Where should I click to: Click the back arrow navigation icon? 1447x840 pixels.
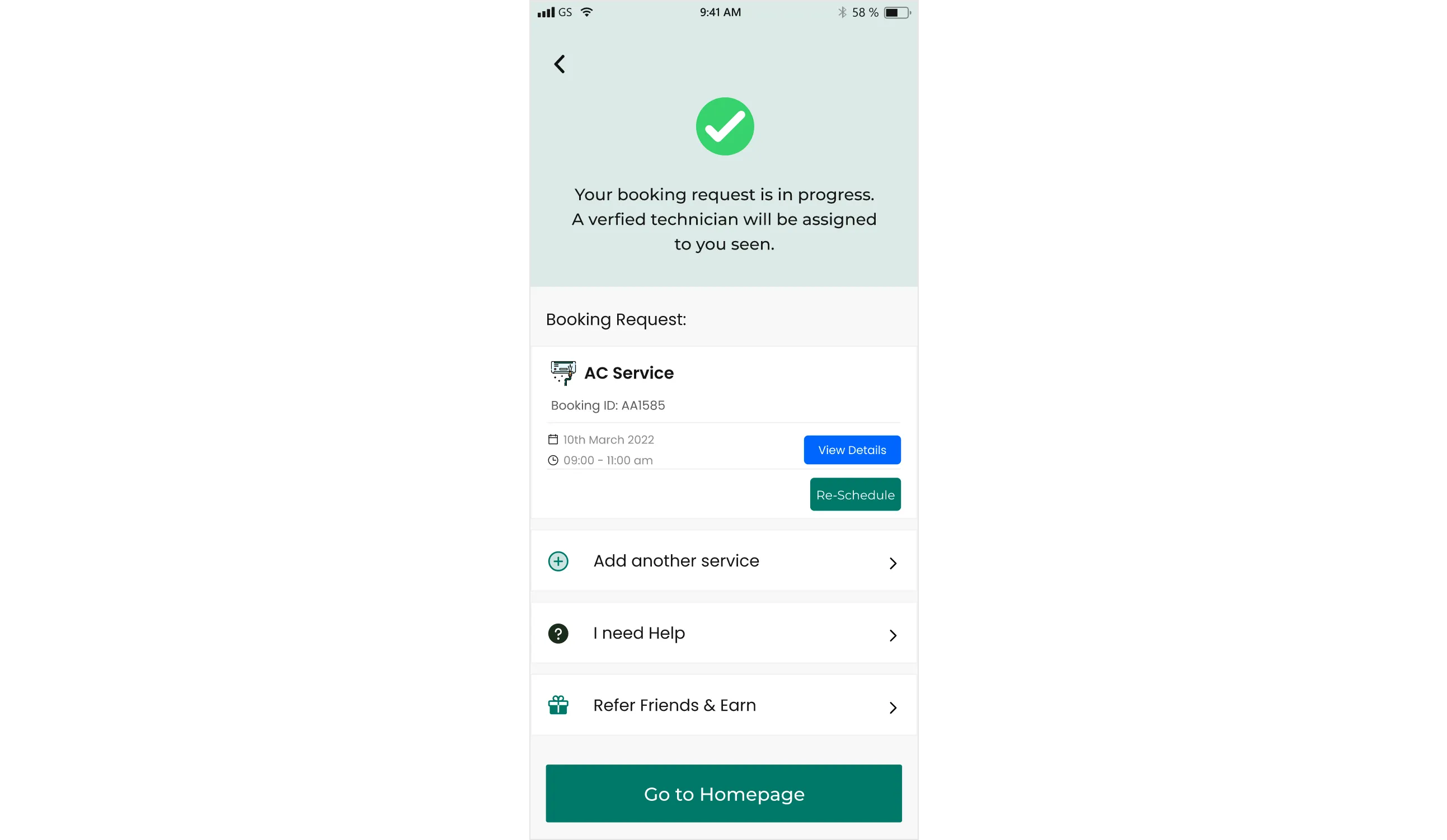[x=560, y=64]
